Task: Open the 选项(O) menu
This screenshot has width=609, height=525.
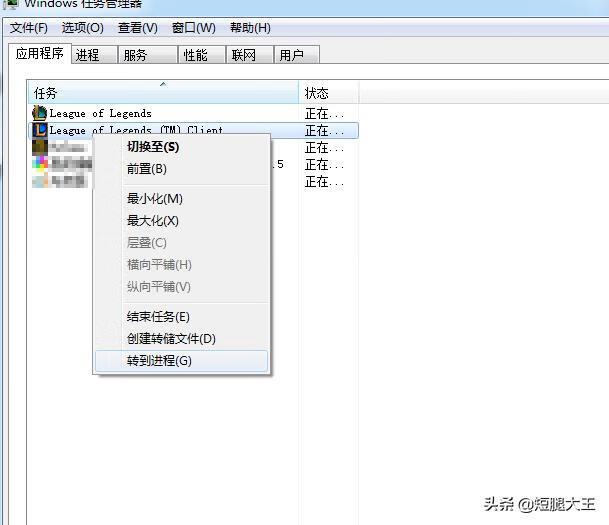Action: coord(82,28)
